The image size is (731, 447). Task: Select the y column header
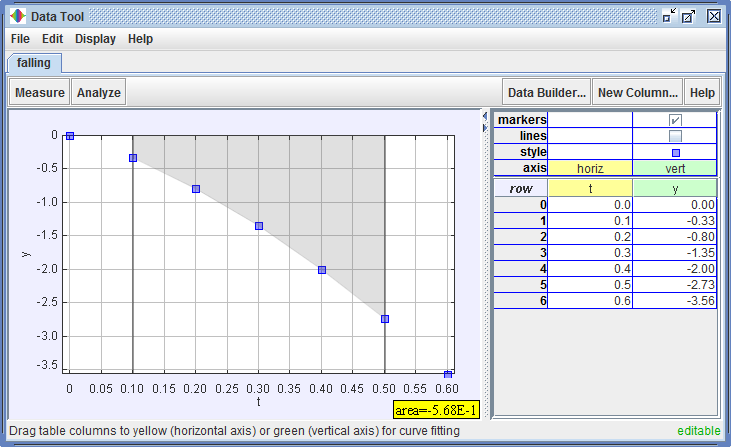675,188
